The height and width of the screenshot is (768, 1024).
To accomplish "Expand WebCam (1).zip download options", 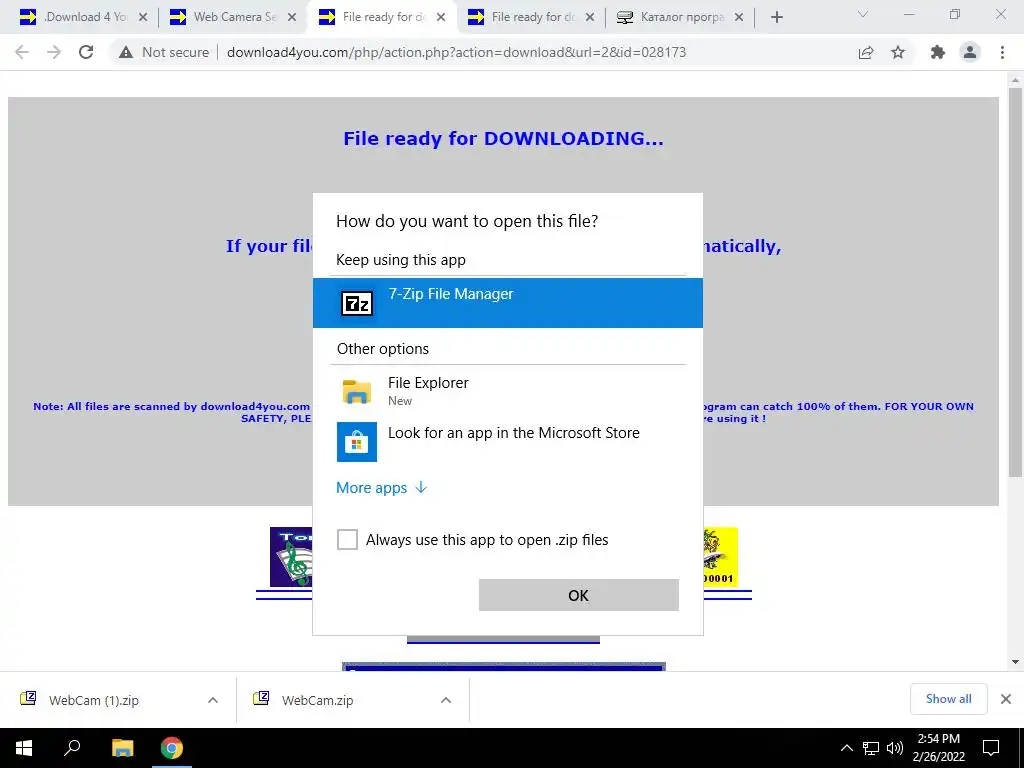I will click(x=213, y=700).
